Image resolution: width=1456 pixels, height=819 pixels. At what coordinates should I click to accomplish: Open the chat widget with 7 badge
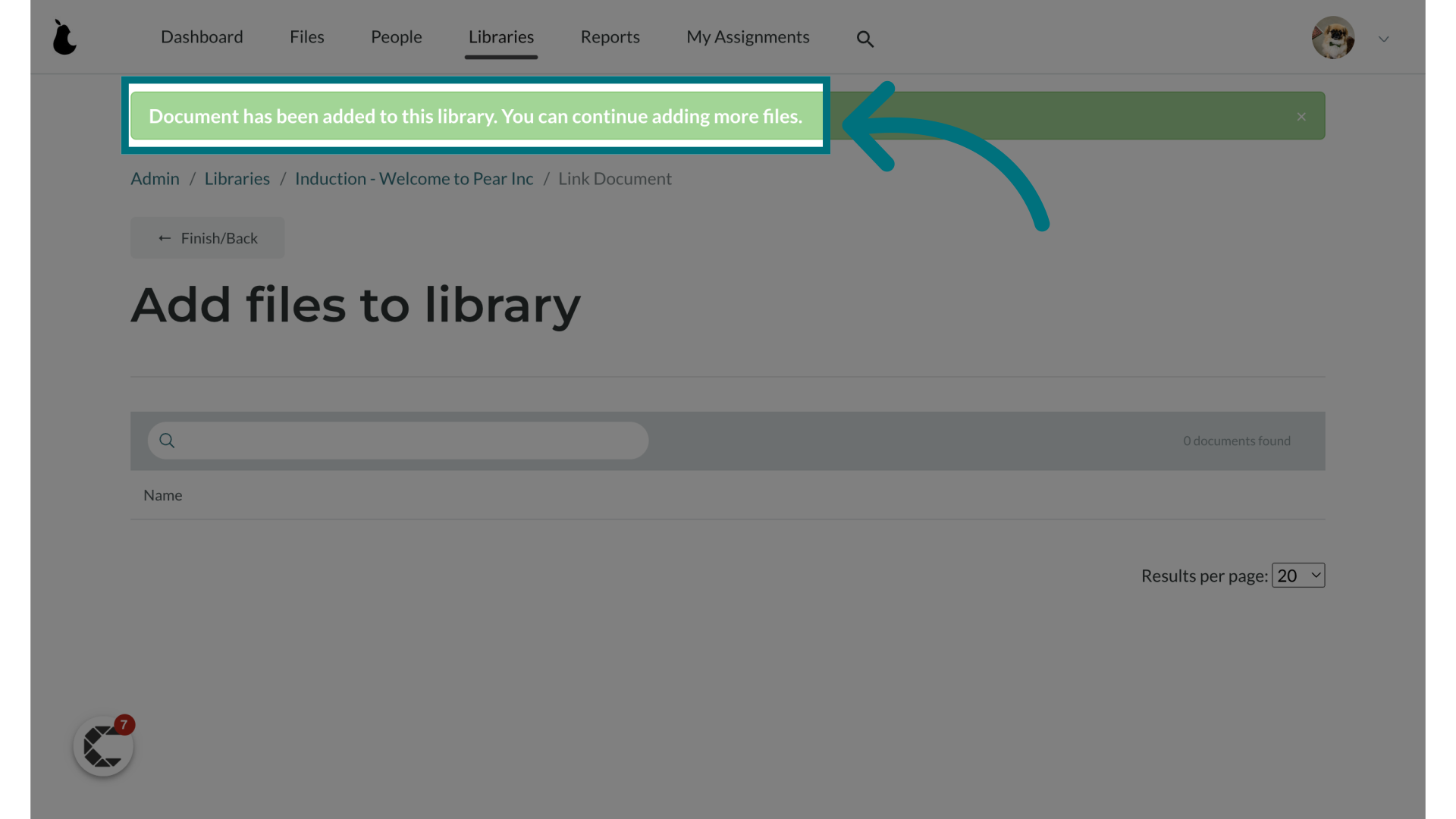point(104,746)
